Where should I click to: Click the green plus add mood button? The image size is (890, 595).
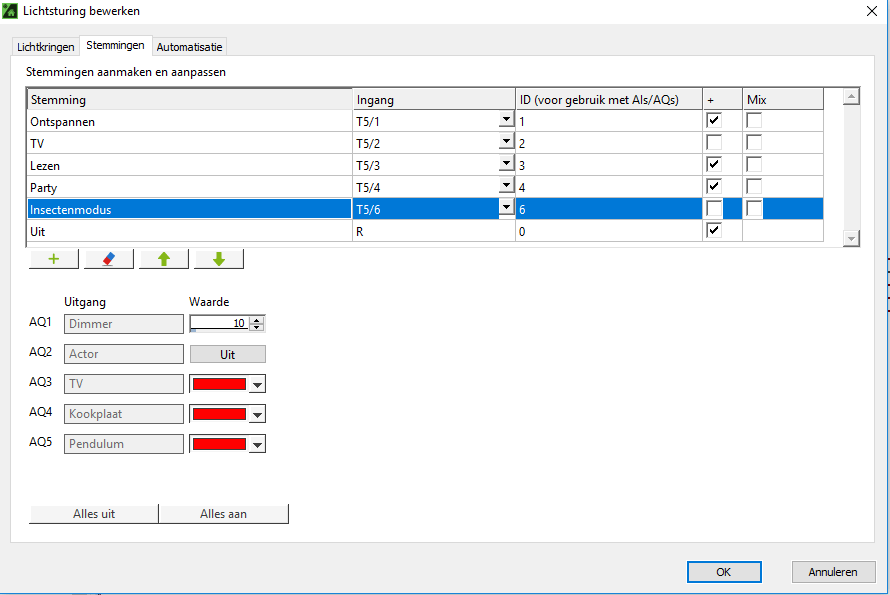pyautogui.click(x=54, y=259)
